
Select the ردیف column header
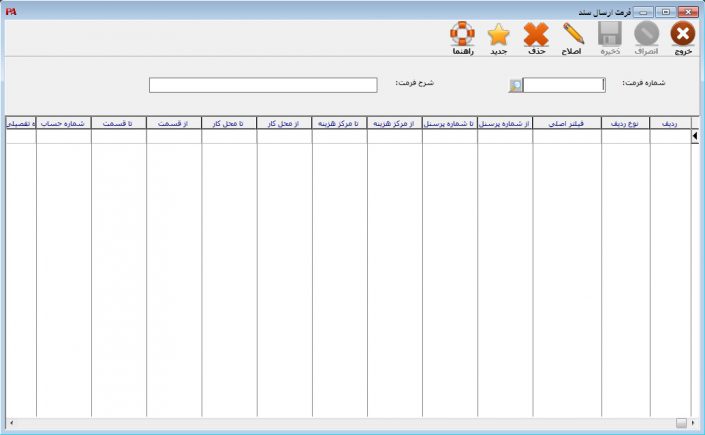coord(670,123)
